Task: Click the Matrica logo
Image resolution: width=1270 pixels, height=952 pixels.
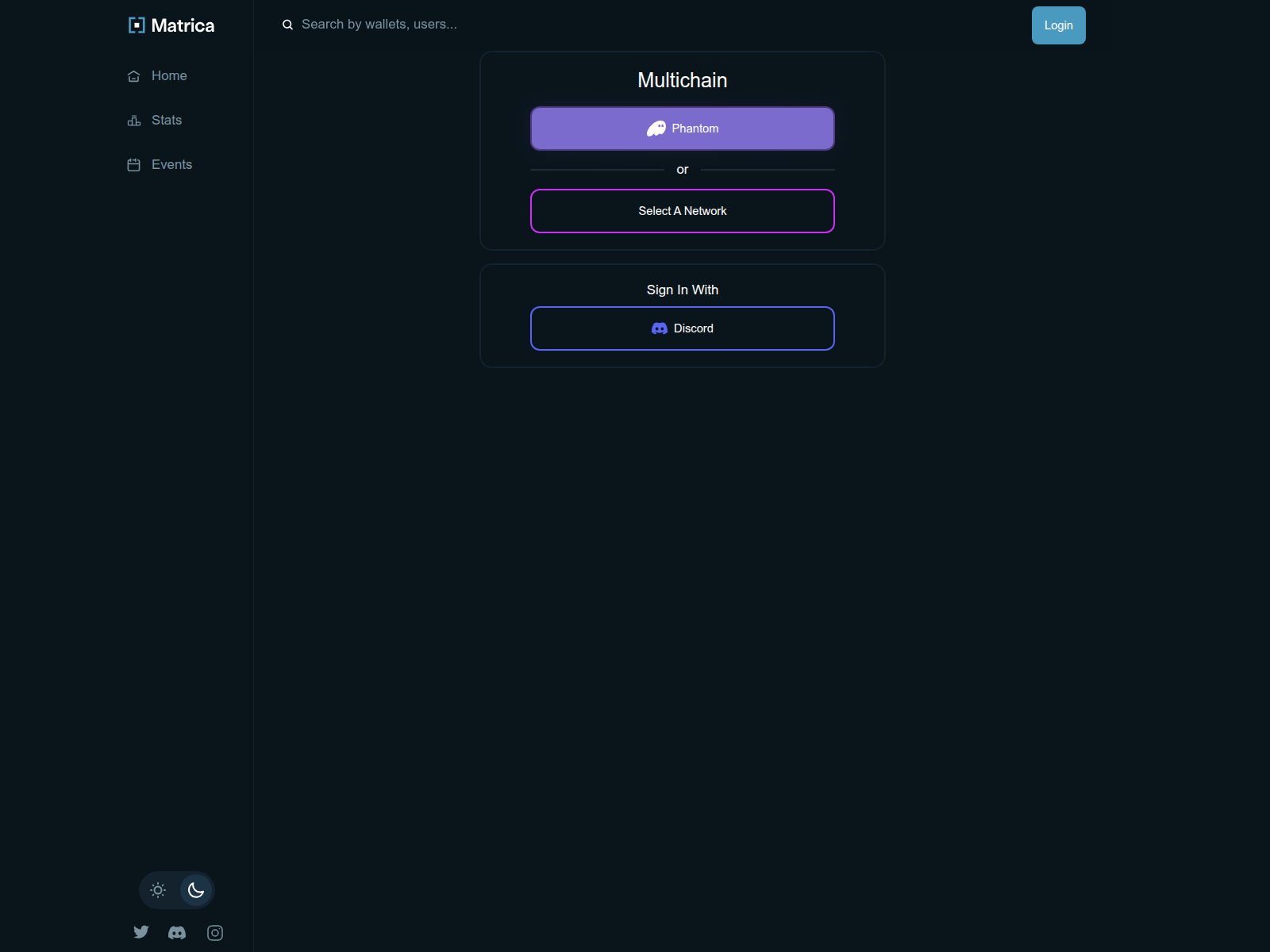Action: pyautogui.click(x=171, y=25)
